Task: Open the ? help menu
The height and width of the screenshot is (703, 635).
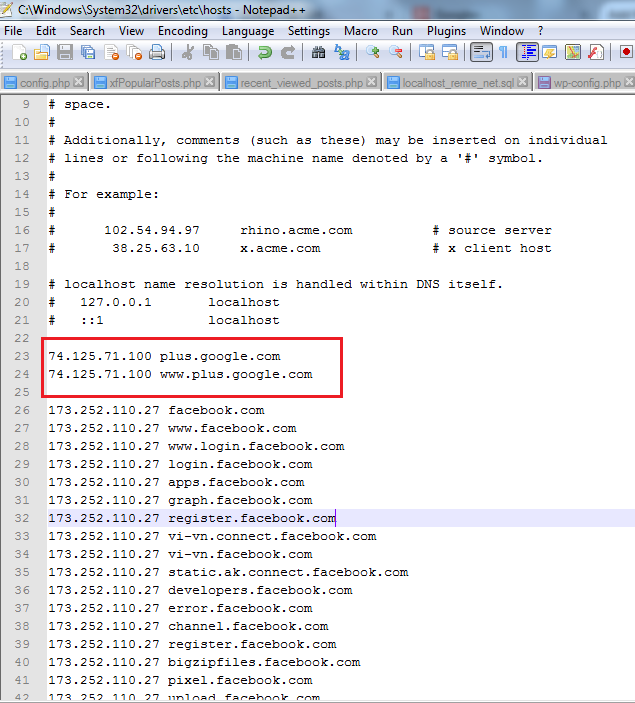Action: coord(540,31)
